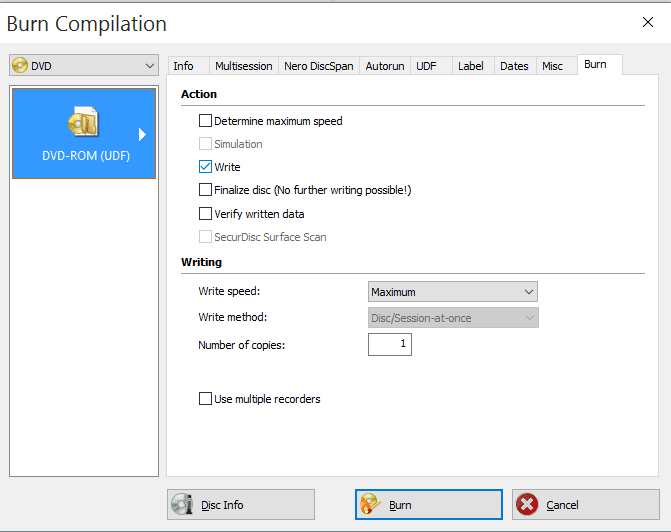The height and width of the screenshot is (532, 671).
Task: Click the DVD-ROM (UDF) compilation icon
Action: (x=83, y=122)
